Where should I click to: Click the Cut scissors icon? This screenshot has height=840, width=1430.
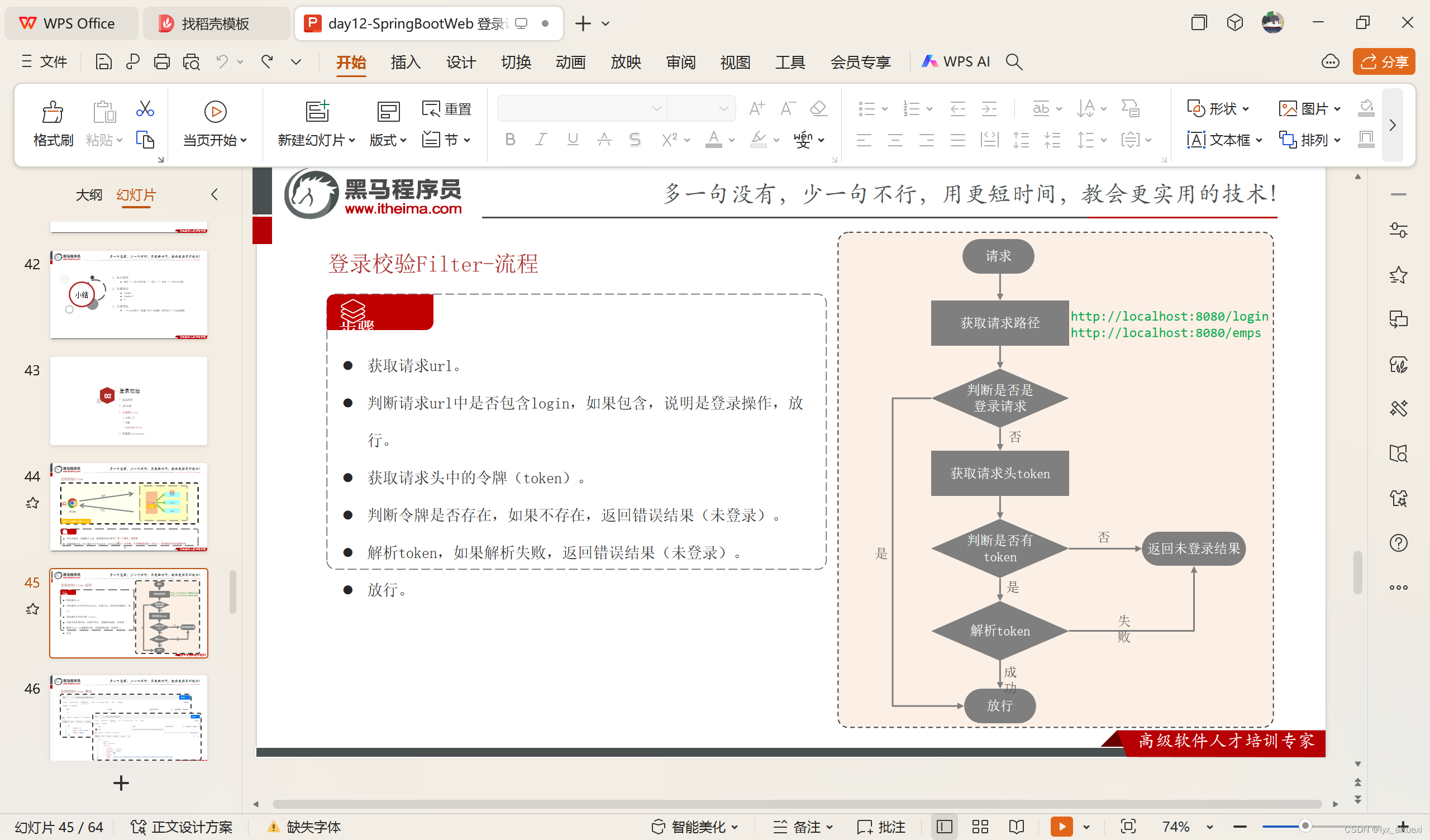coord(145,108)
